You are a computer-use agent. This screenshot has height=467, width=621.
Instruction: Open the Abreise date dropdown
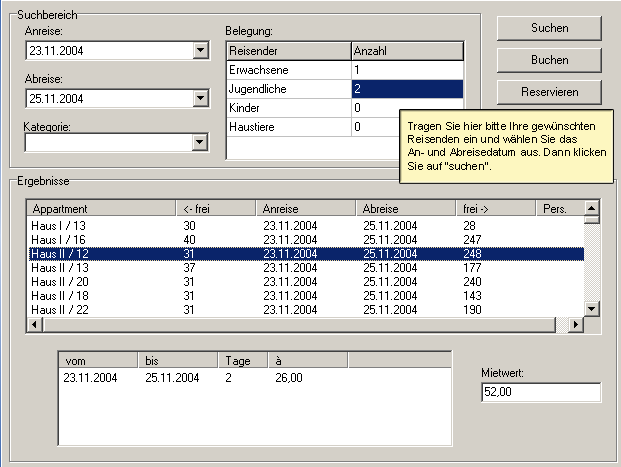(200, 98)
